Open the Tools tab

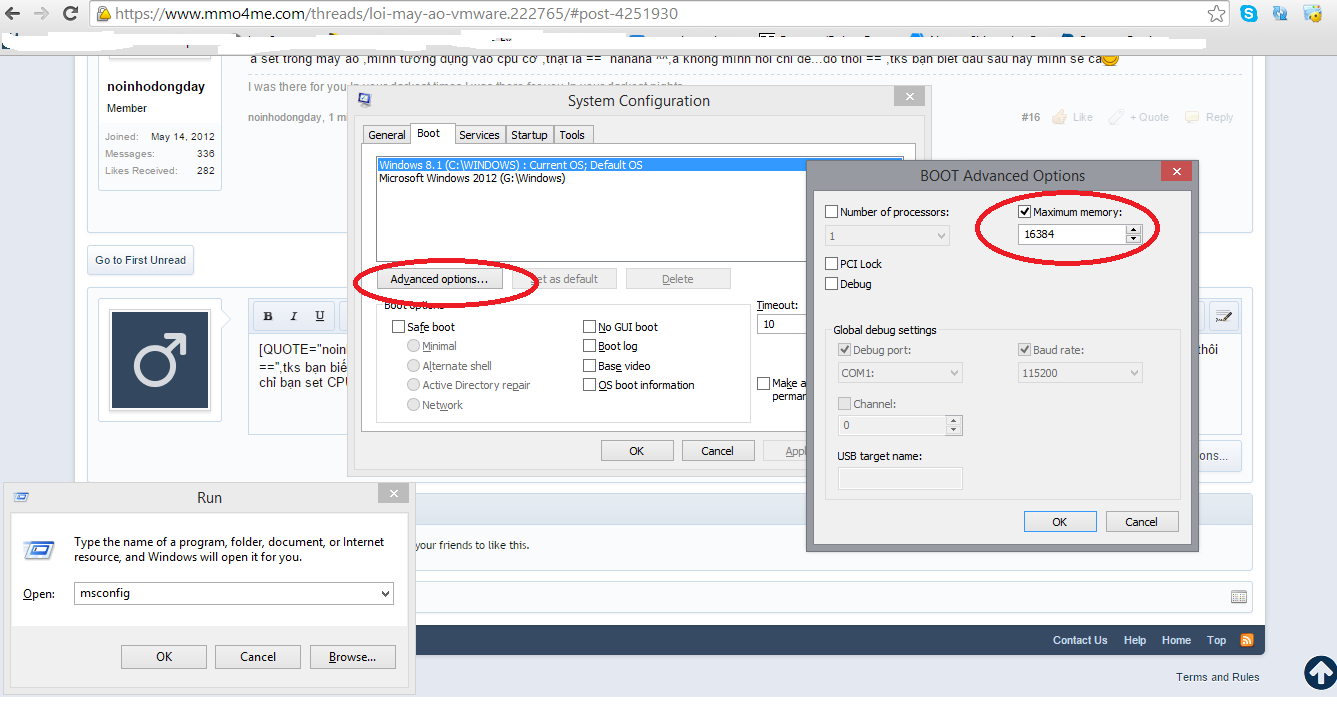(572, 135)
